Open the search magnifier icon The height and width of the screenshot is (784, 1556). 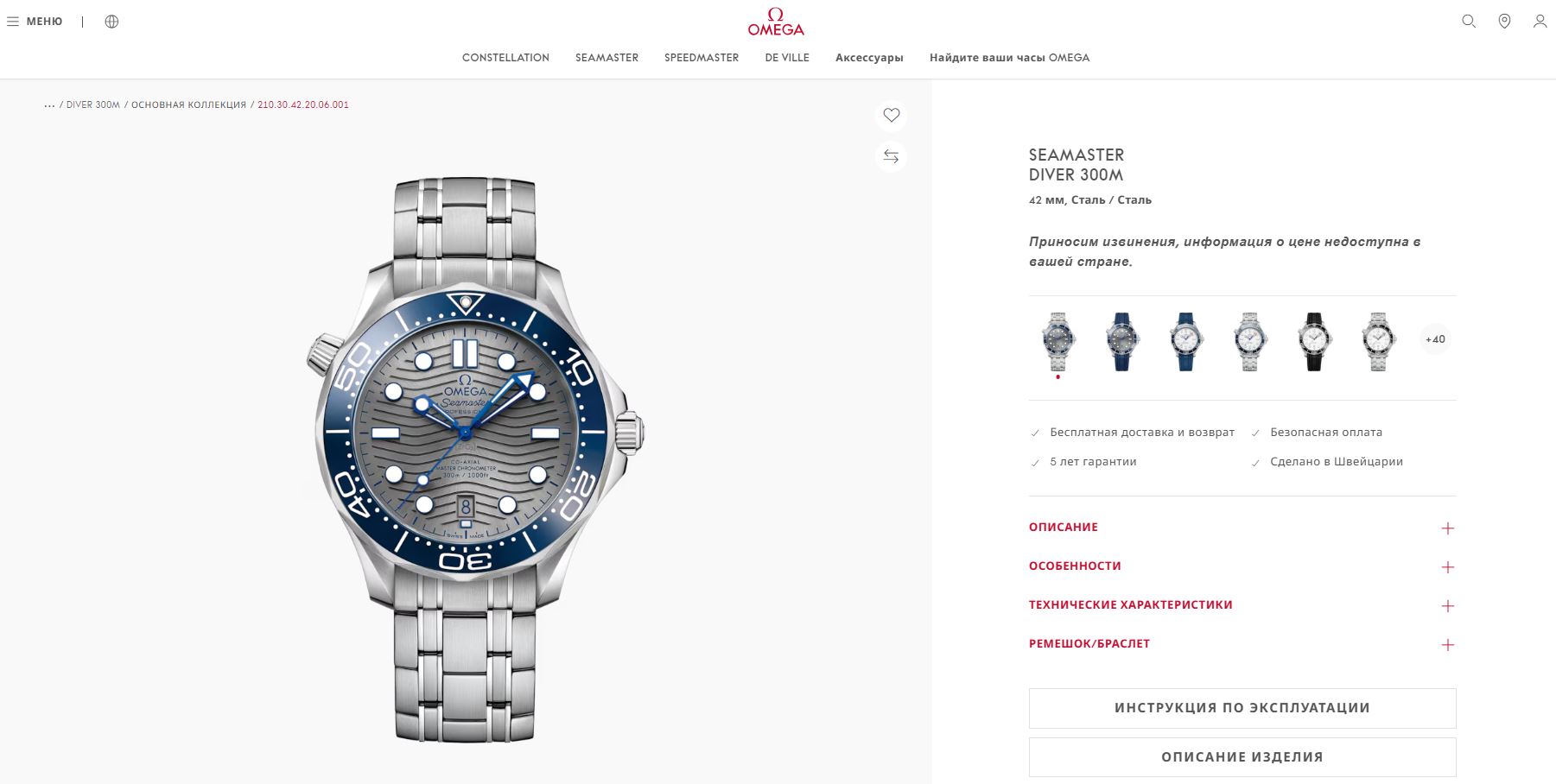click(x=1468, y=22)
